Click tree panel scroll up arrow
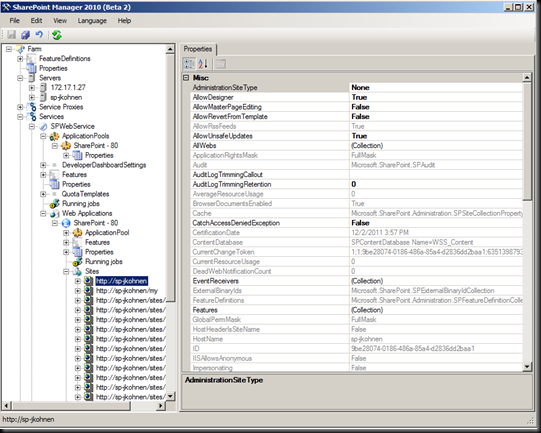This screenshot has height=433, width=541. coord(170,49)
